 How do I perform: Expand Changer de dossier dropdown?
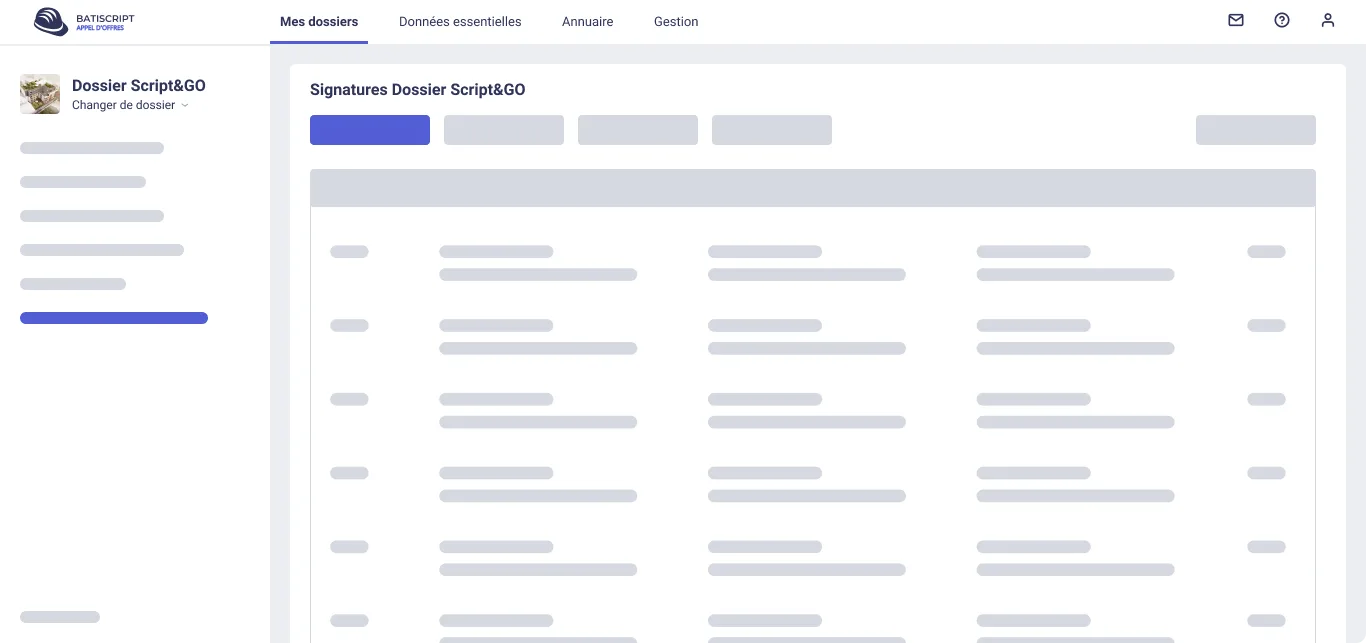click(130, 105)
